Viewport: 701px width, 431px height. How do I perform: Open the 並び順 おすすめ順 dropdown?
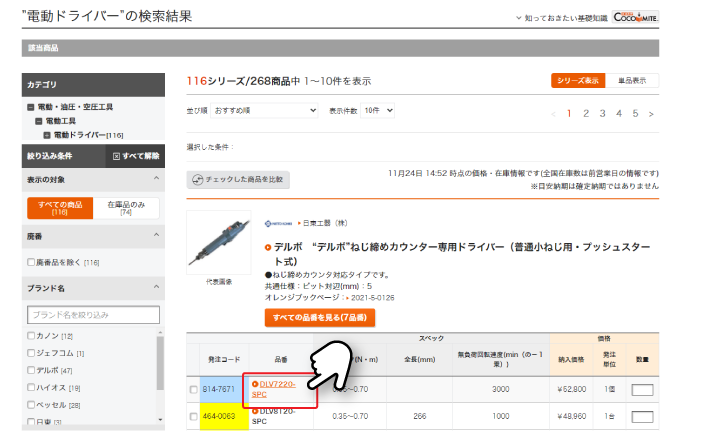pyautogui.click(x=264, y=110)
